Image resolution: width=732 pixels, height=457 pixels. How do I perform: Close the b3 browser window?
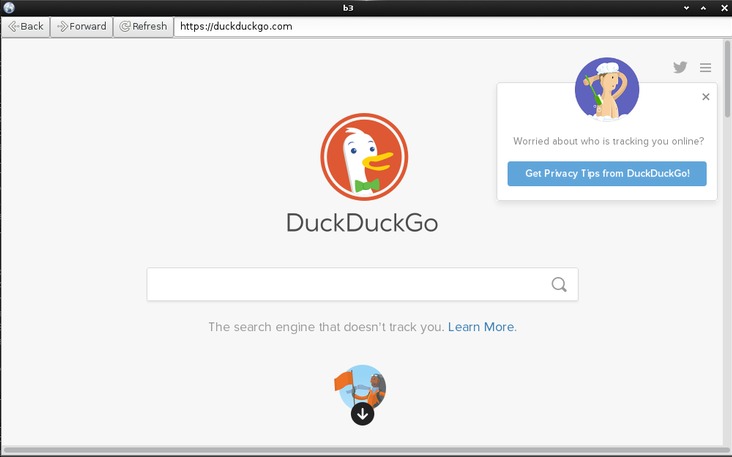pos(724,8)
